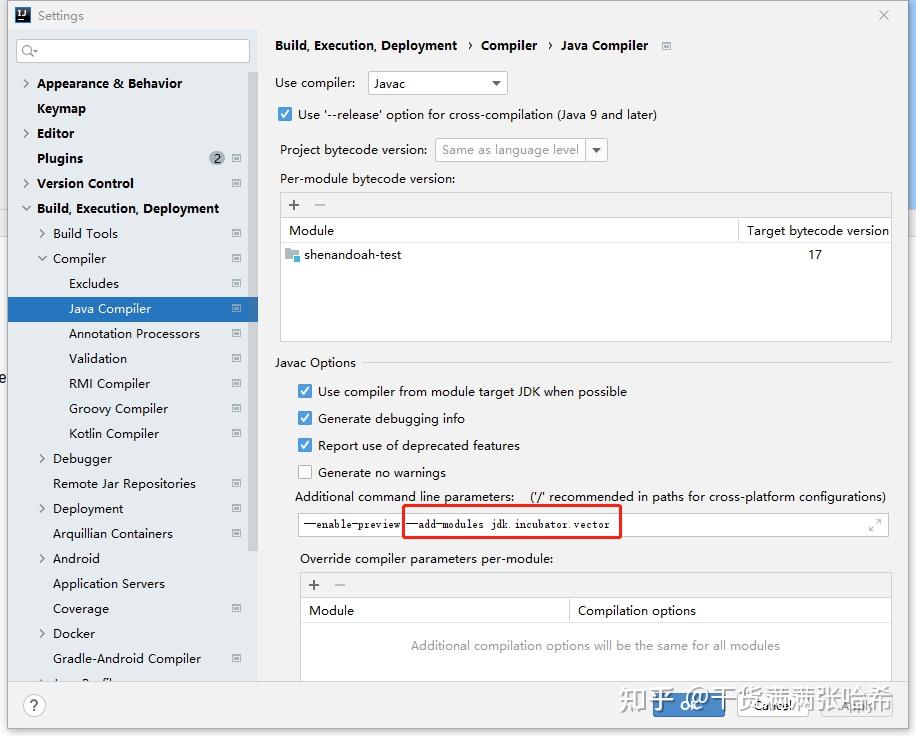Screen dimensions: 916x736
Task: Expand the Appearance & Behavior tree node
Action: [x=26, y=84]
